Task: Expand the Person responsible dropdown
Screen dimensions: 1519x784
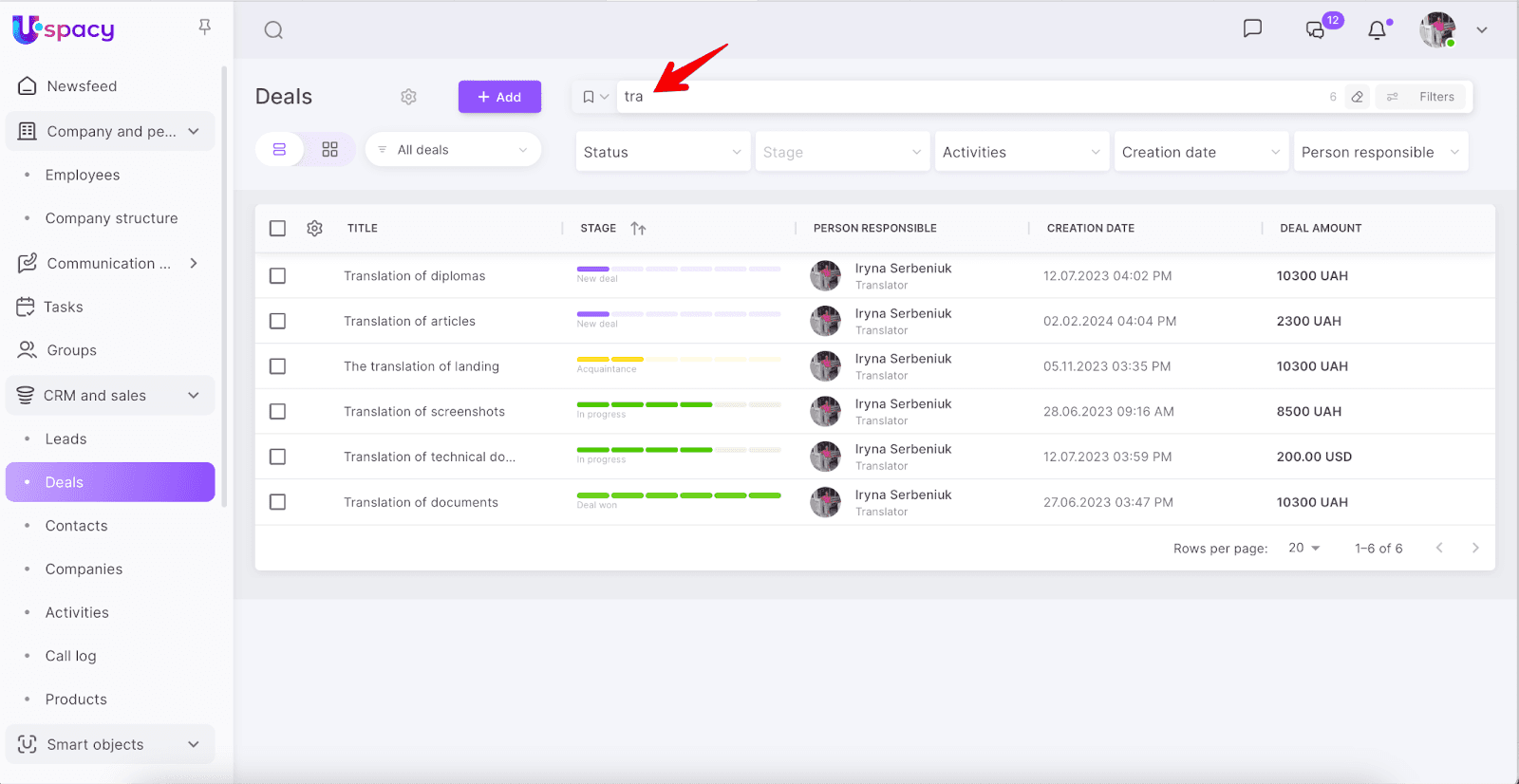Action: pyautogui.click(x=1379, y=152)
